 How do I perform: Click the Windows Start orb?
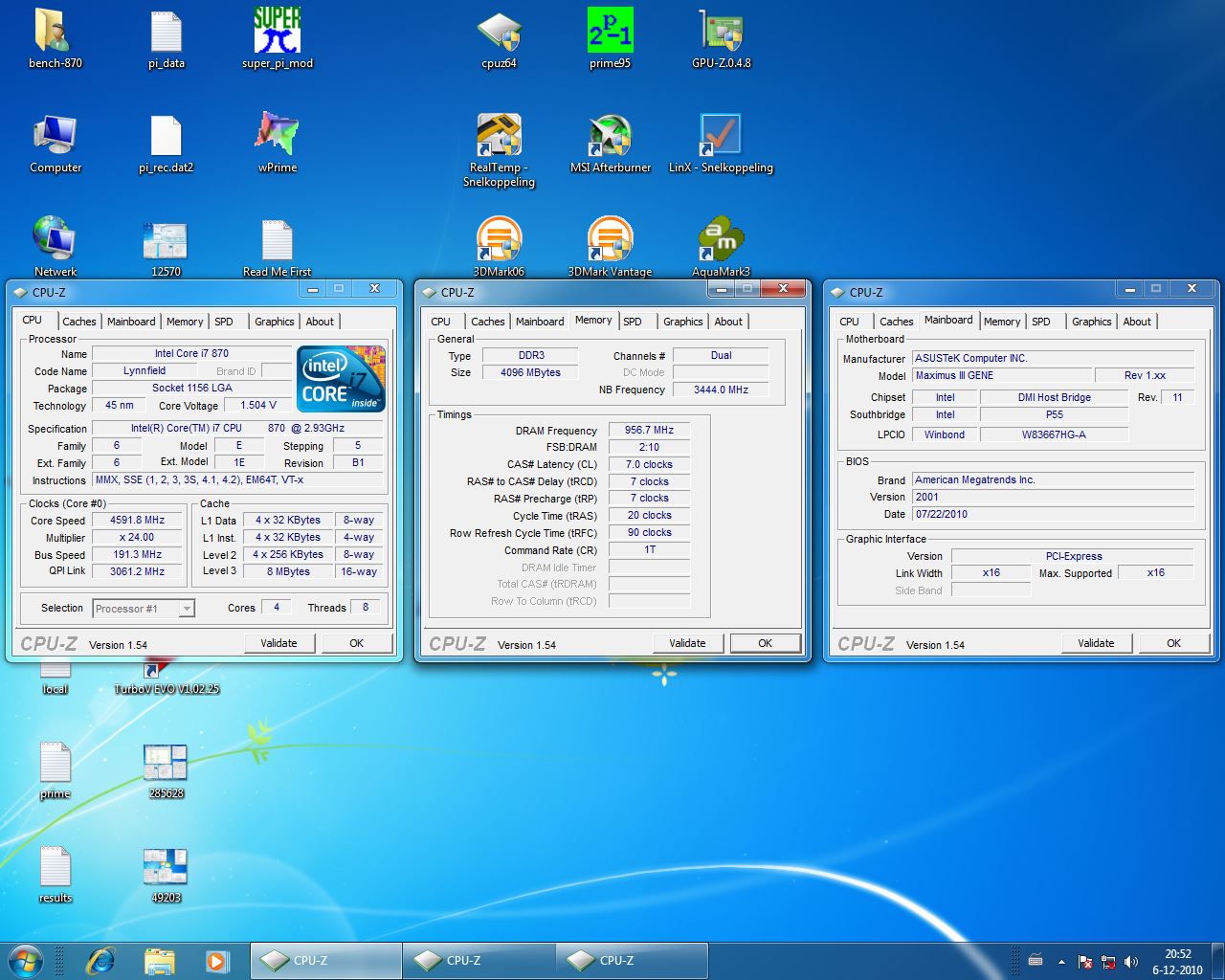(26, 961)
